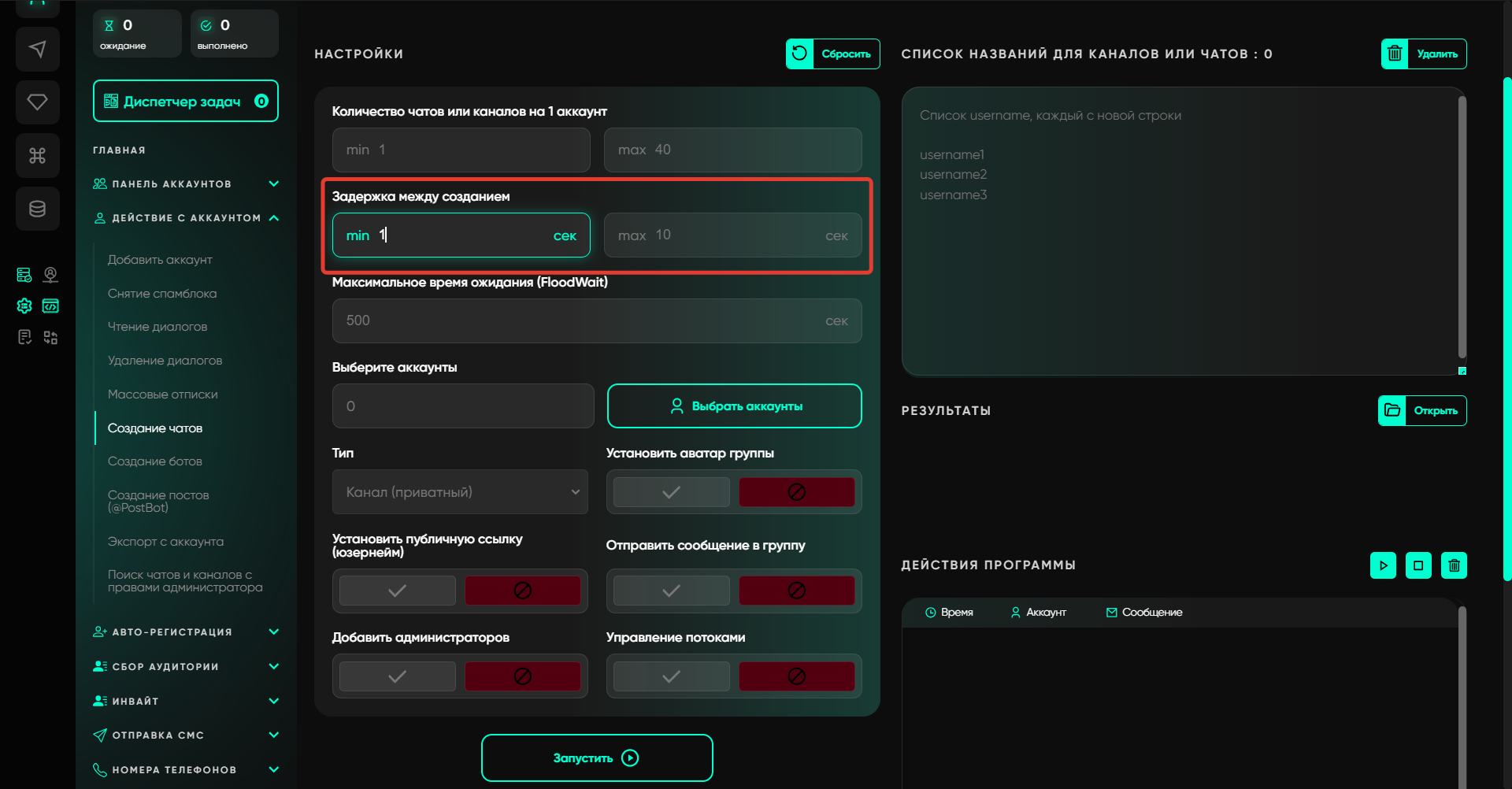This screenshot has width=1512, height=789.
Task: Open the Тип dropdown showing Канал (приватный)
Action: 460,492
